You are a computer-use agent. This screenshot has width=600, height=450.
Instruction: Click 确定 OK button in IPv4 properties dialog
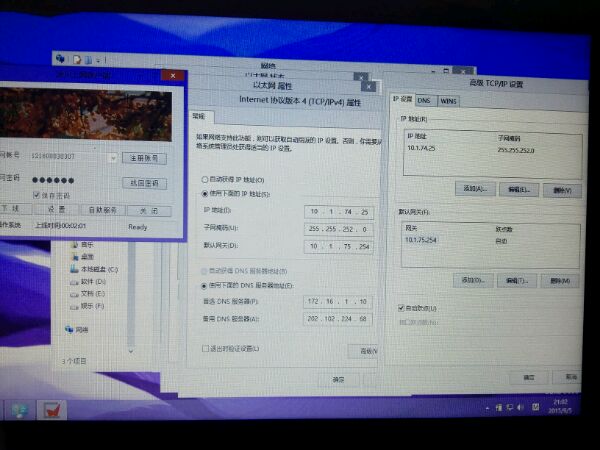point(338,380)
